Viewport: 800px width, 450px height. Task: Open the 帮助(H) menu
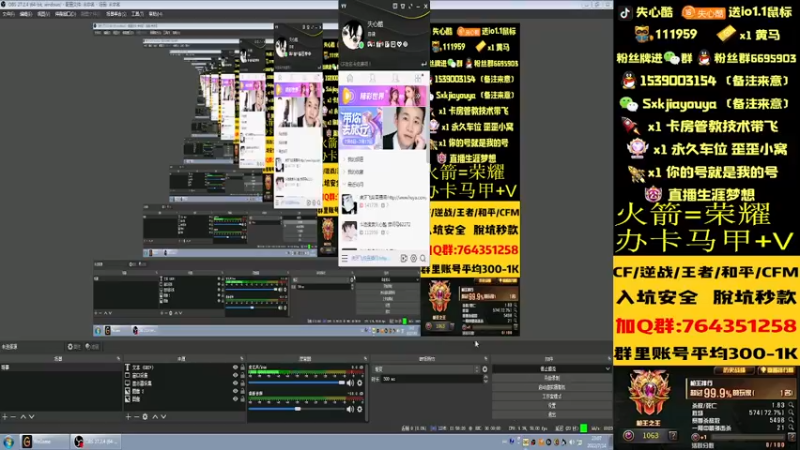(x=155, y=14)
